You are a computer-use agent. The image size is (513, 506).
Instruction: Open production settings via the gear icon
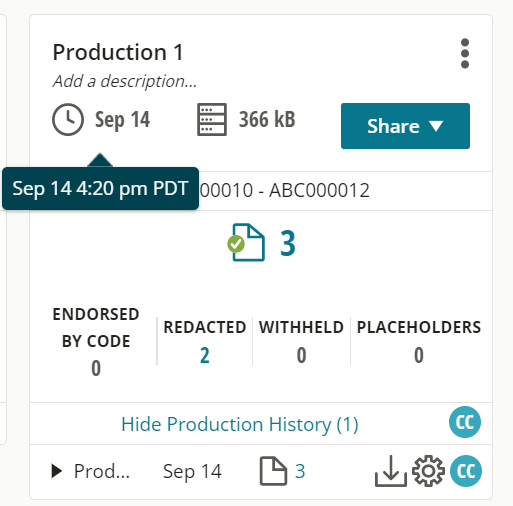(x=428, y=471)
